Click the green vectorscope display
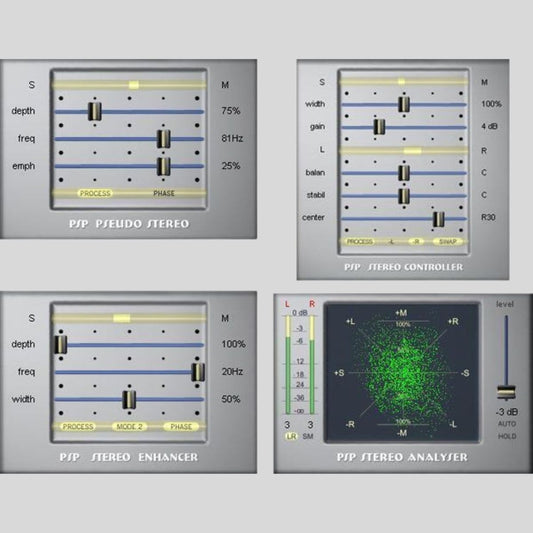 pos(402,373)
